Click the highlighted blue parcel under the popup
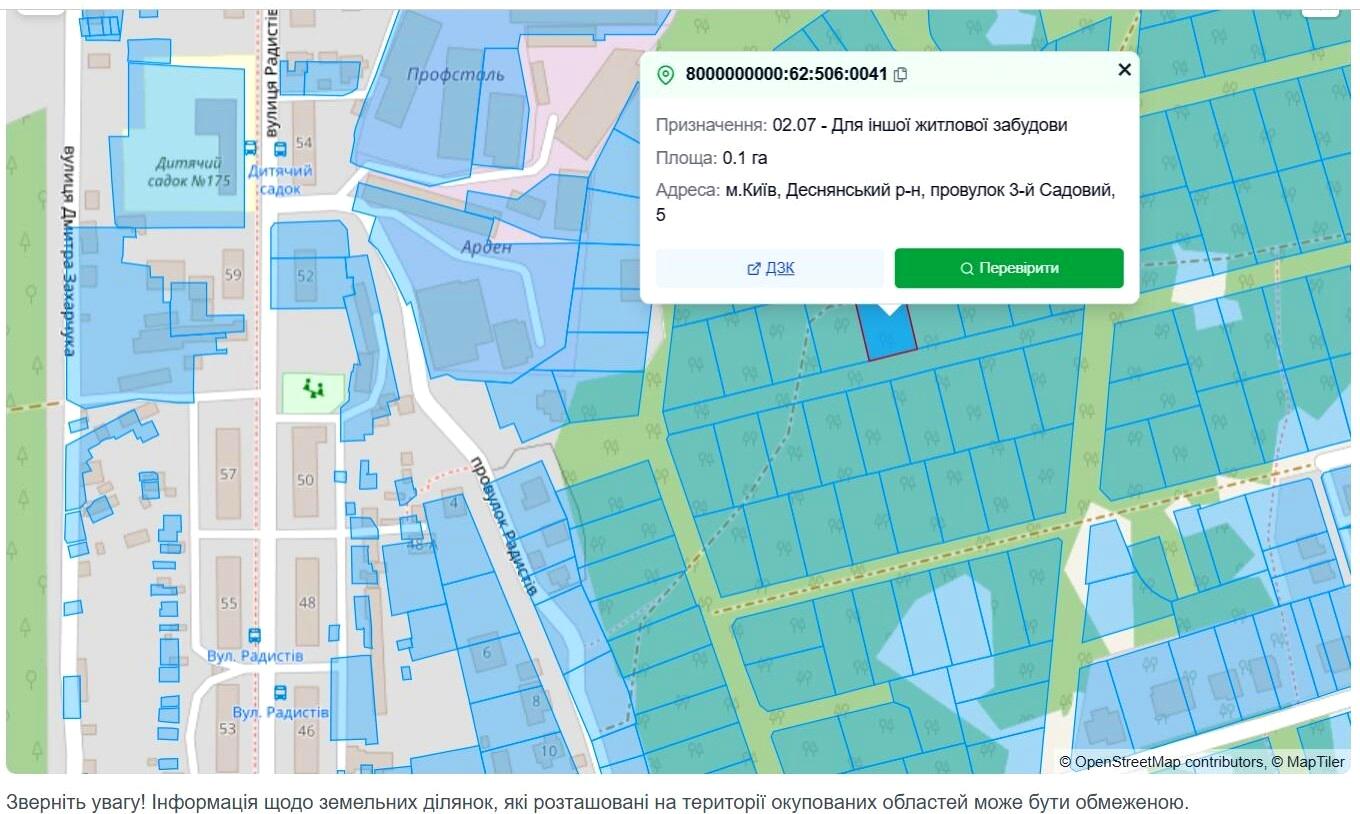The height and width of the screenshot is (814, 1360). (x=888, y=333)
